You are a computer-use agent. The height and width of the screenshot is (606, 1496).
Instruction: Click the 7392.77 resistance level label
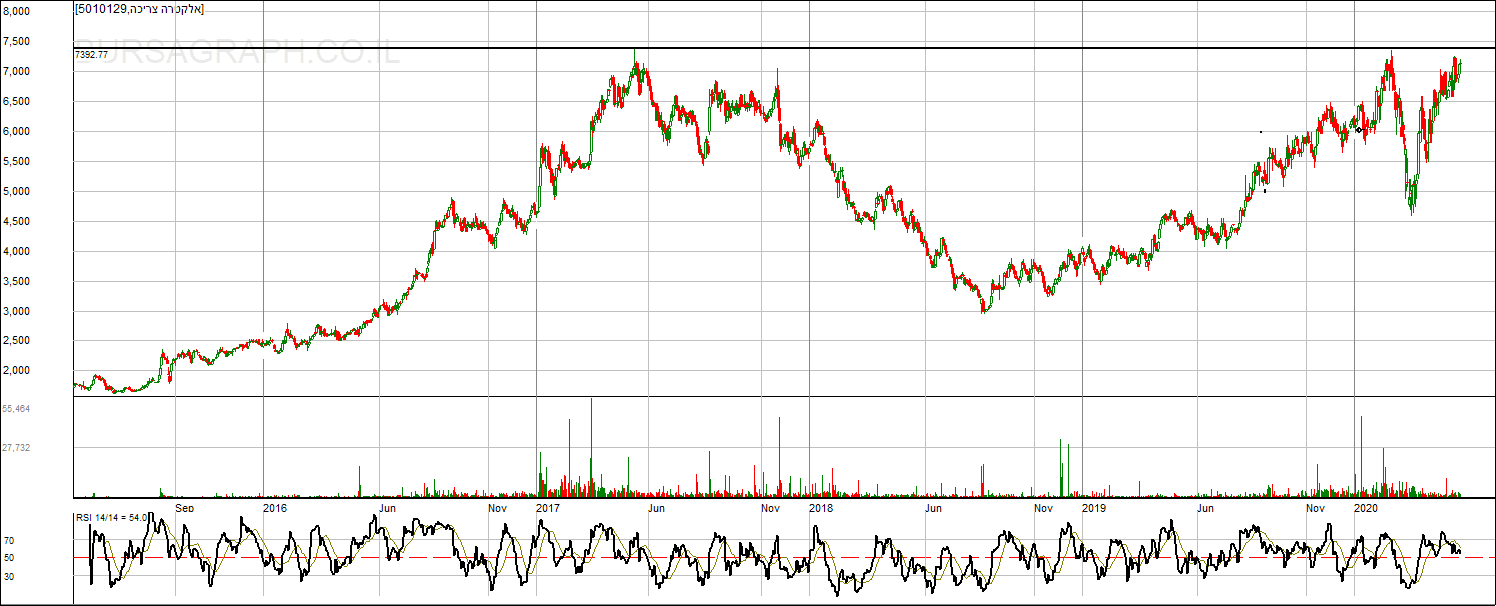click(91, 55)
